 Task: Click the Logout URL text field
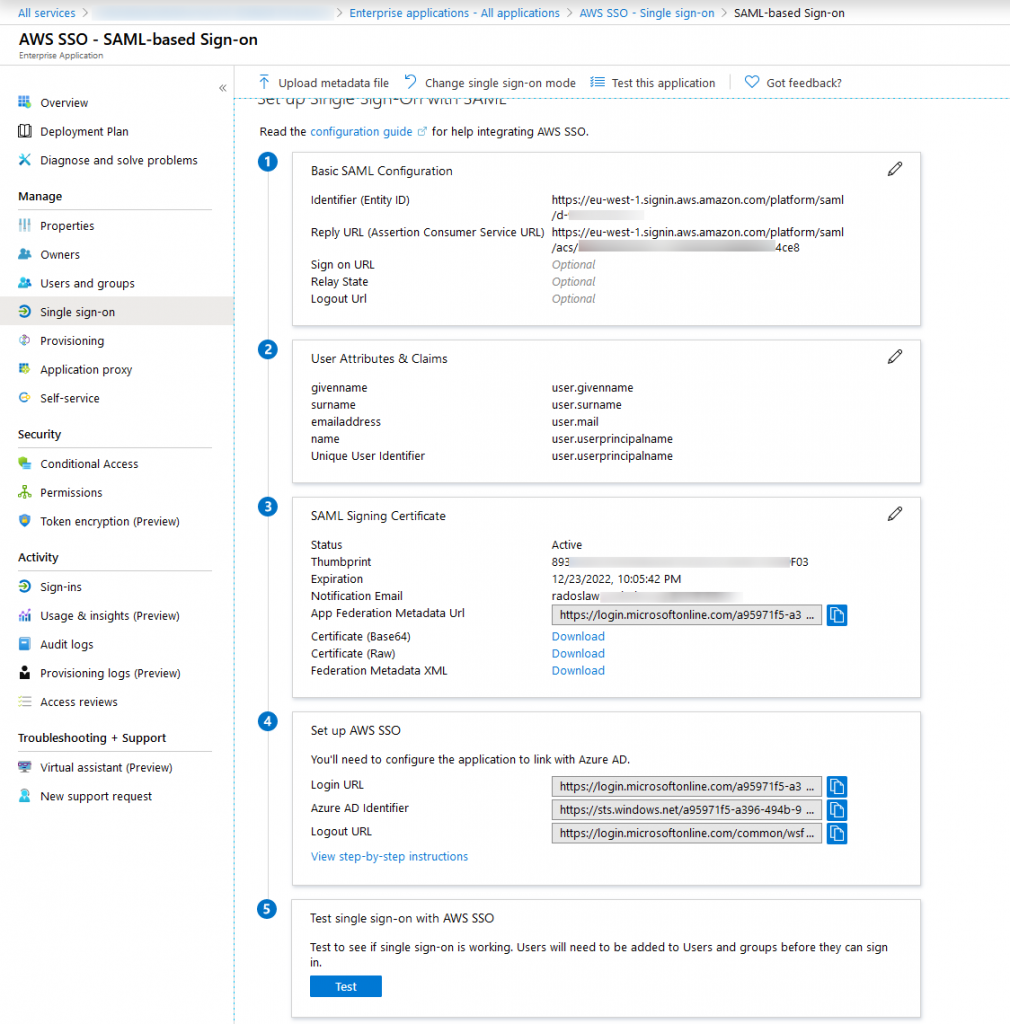[686, 833]
